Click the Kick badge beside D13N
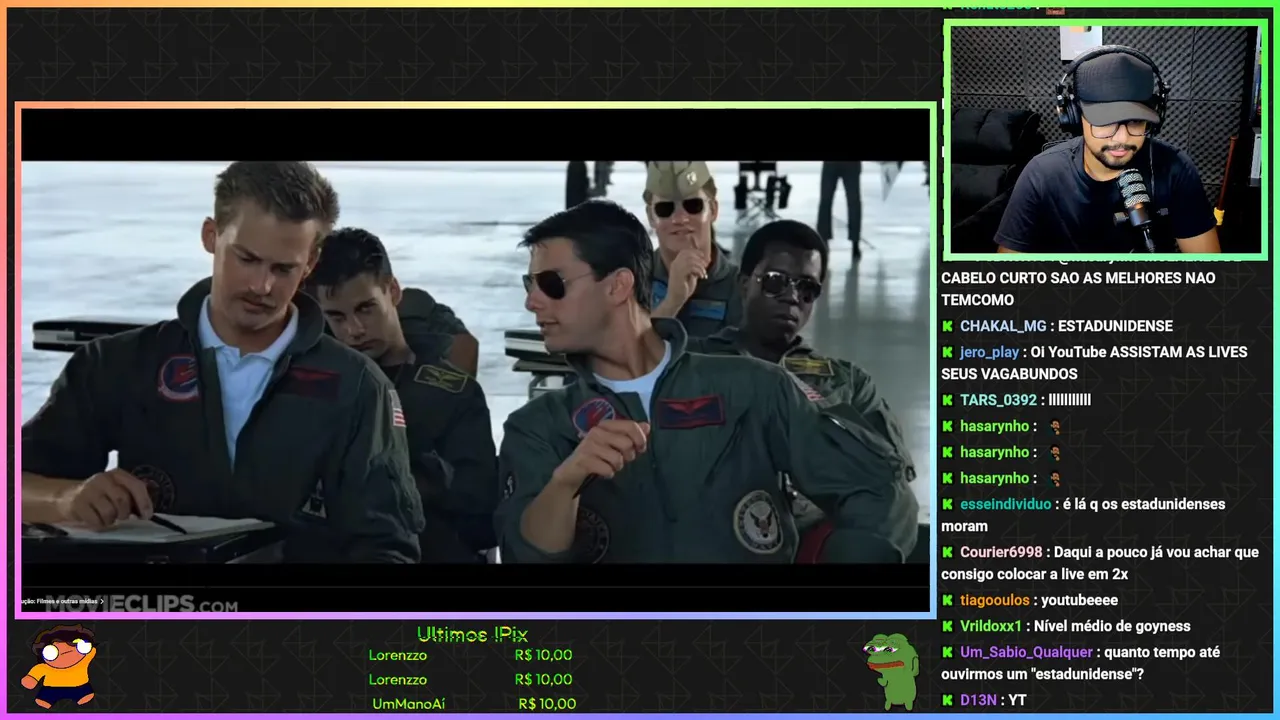The width and height of the screenshot is (1280, 720). coord(947,700)
